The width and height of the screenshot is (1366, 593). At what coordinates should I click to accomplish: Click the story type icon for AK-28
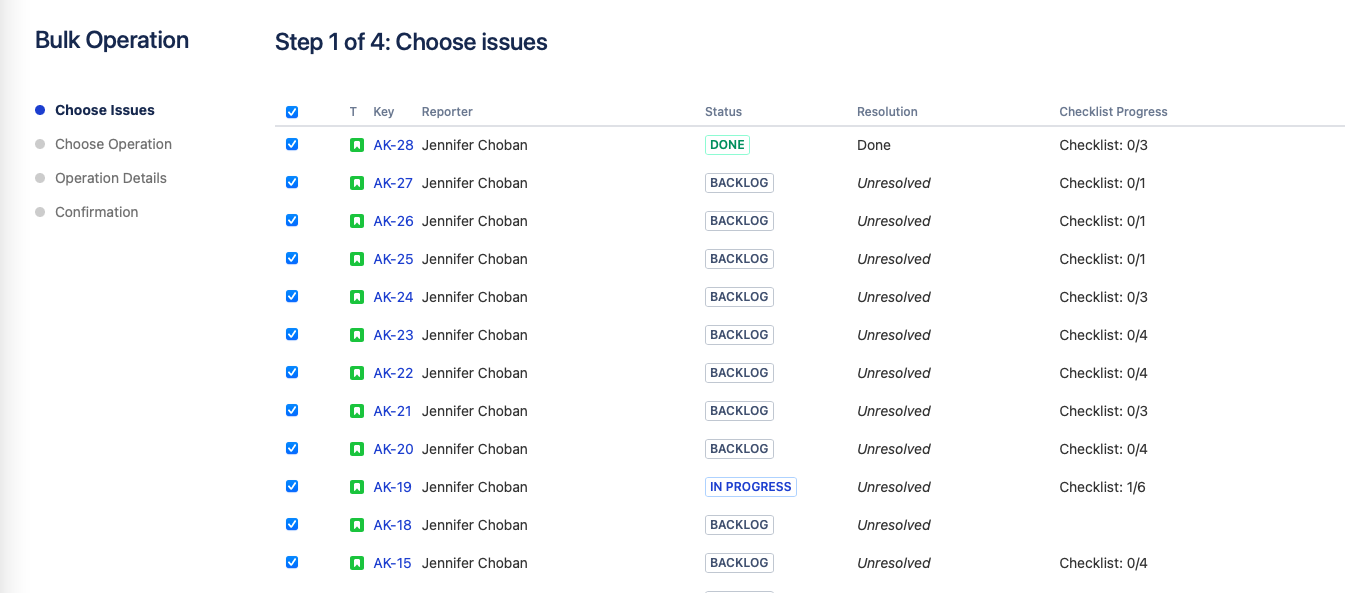click(357, 145)
